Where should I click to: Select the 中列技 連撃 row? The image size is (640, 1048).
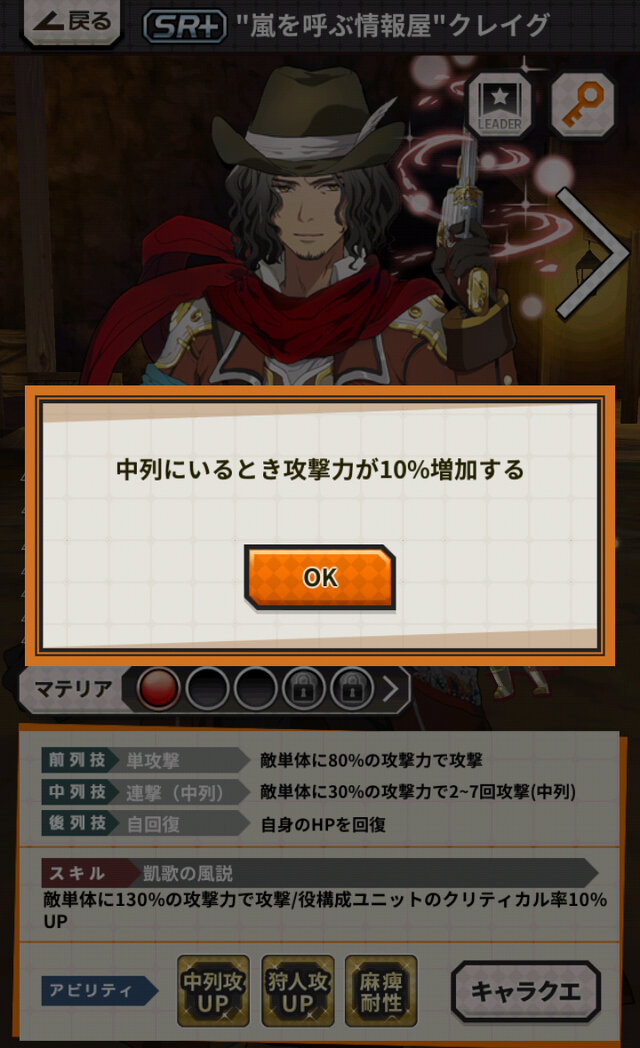(x=319, y=792)
